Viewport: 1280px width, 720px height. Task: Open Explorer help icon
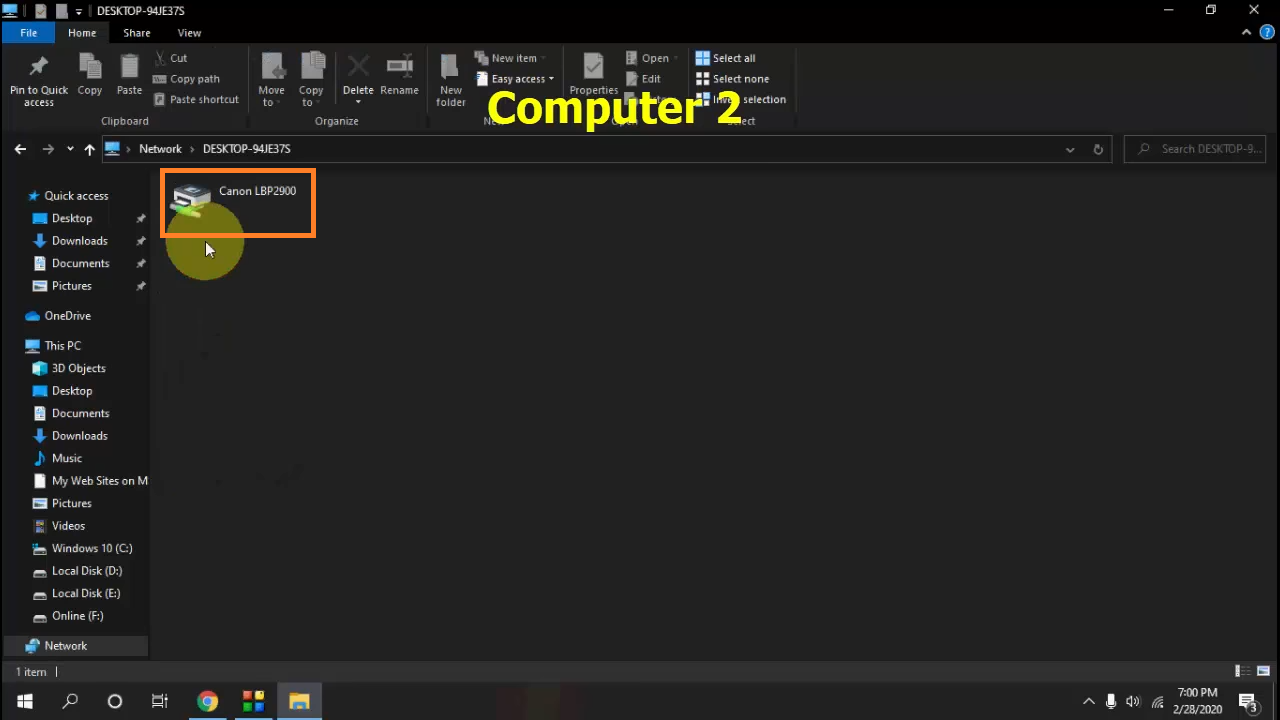(x=1267, y=32)
